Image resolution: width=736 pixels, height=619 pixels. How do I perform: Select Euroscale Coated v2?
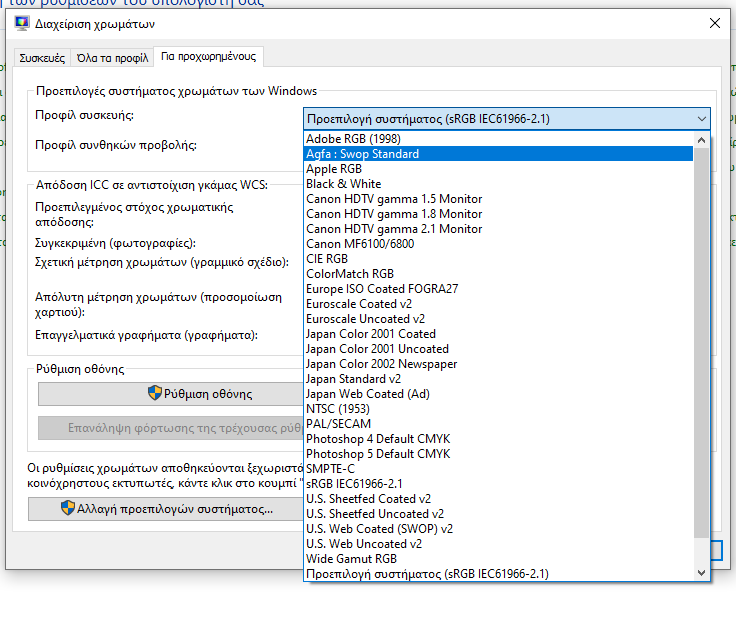point(499,304)
